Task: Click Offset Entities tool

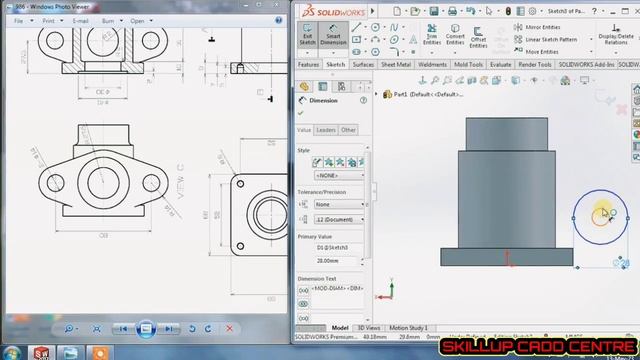Action: (478, 37)
